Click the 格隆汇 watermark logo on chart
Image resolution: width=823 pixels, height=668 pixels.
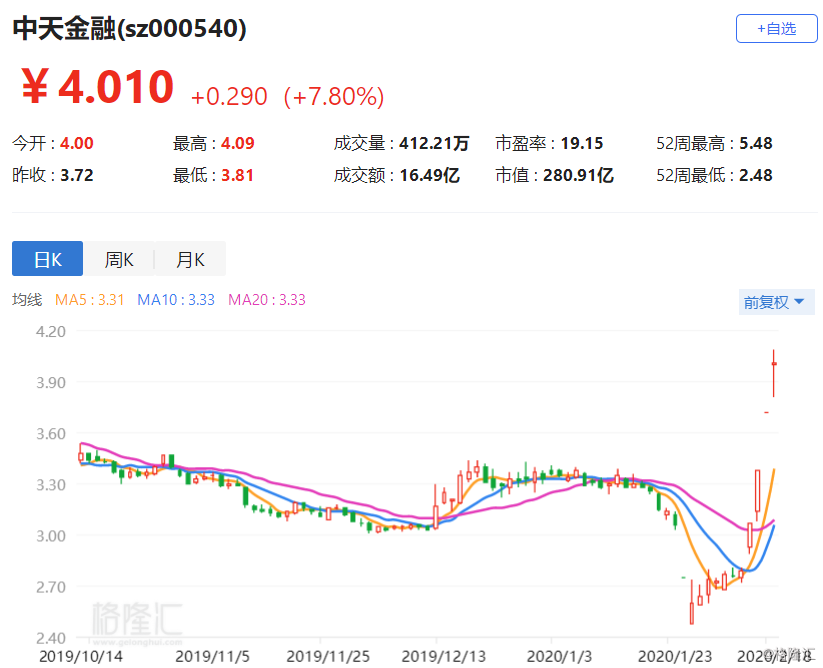[x=137, y=620]
